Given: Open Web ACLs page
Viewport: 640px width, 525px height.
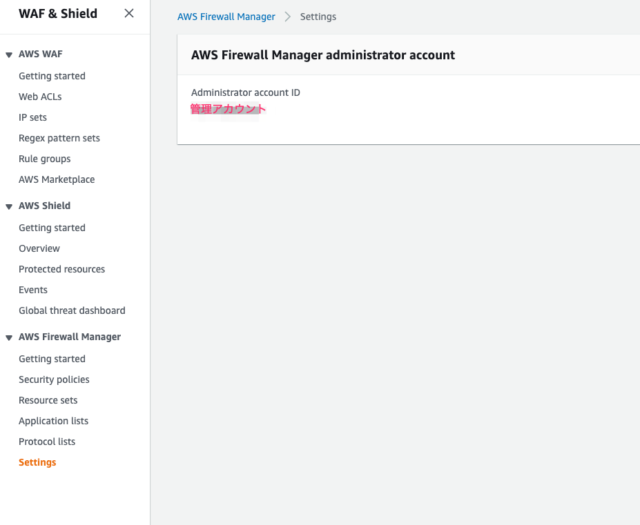Looking at the screenshot, I should (40, 97).
